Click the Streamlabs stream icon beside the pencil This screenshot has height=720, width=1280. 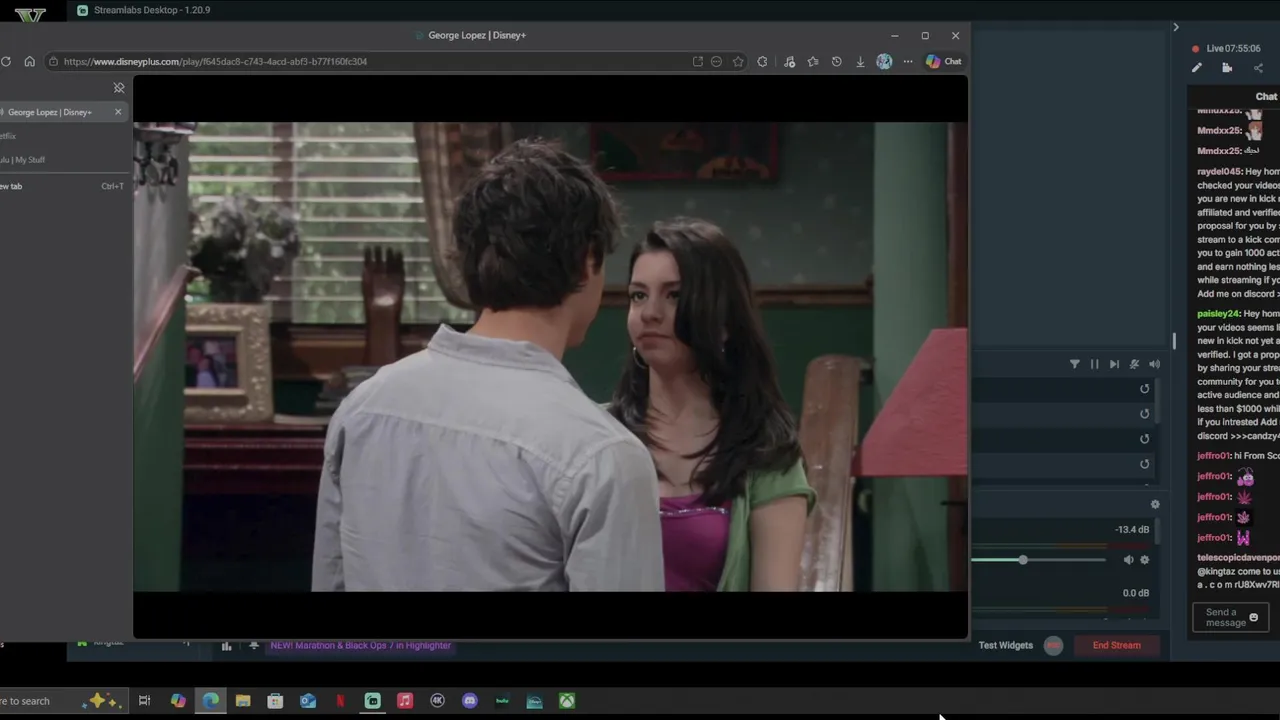[1227, 68]
